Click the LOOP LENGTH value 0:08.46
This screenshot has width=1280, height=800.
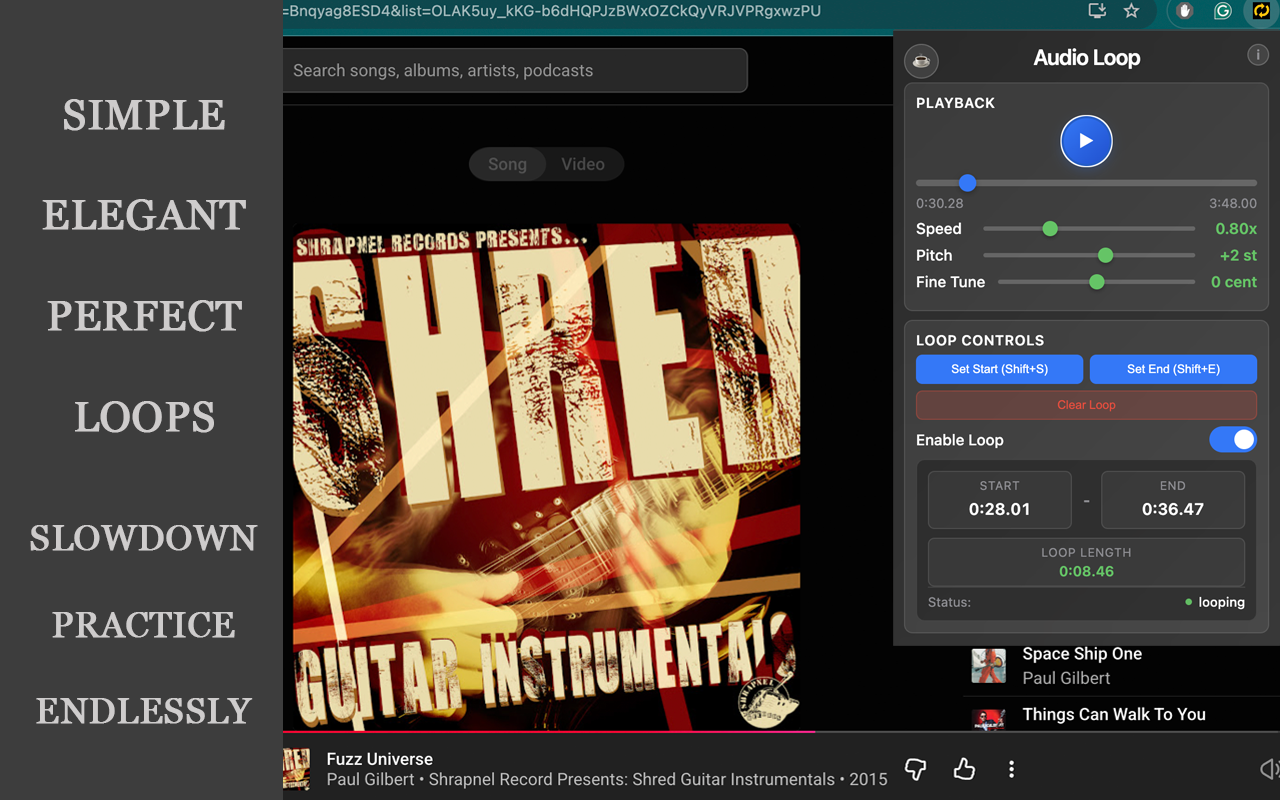1086,571
